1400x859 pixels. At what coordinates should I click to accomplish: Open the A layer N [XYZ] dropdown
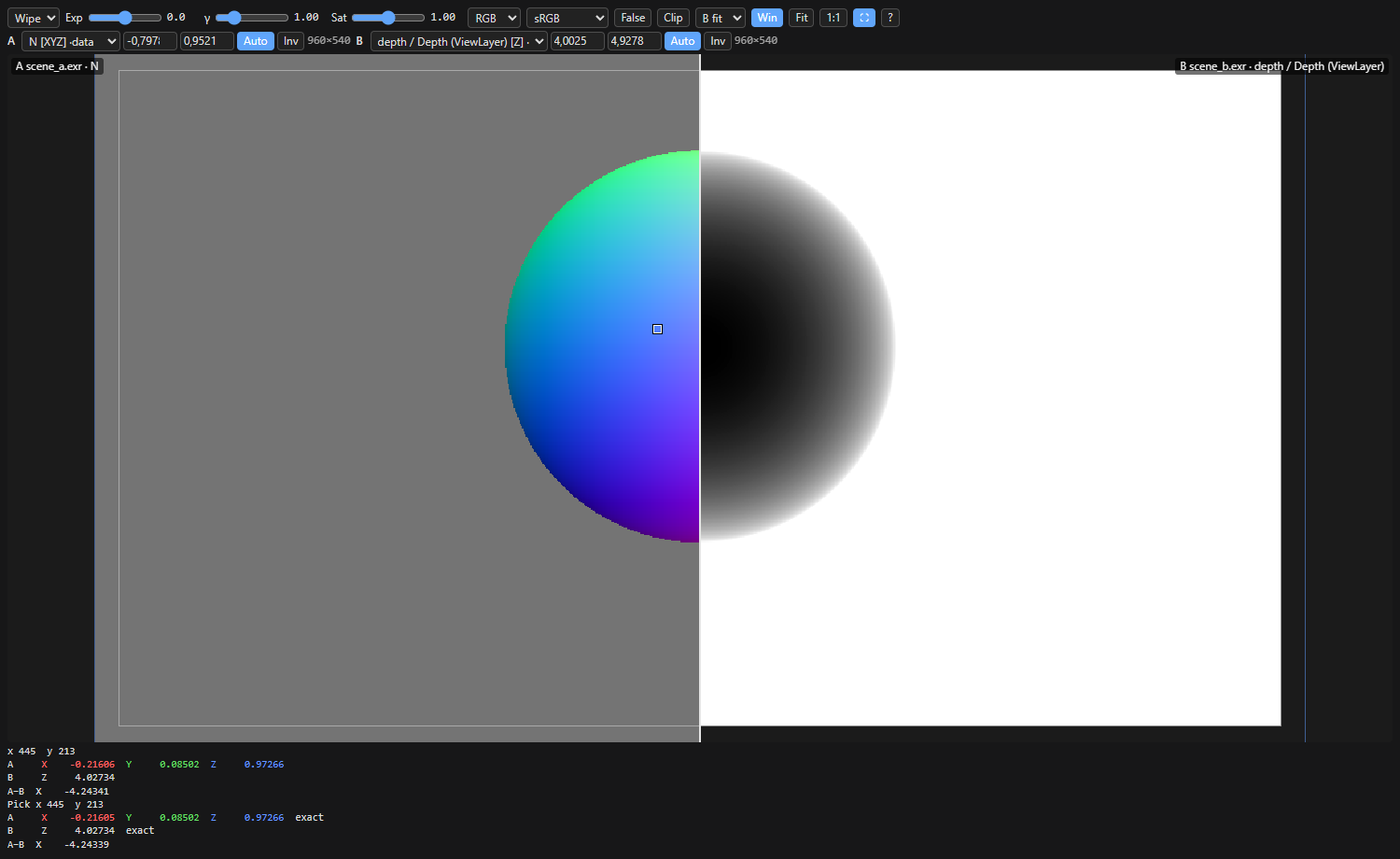coord(71,41)
